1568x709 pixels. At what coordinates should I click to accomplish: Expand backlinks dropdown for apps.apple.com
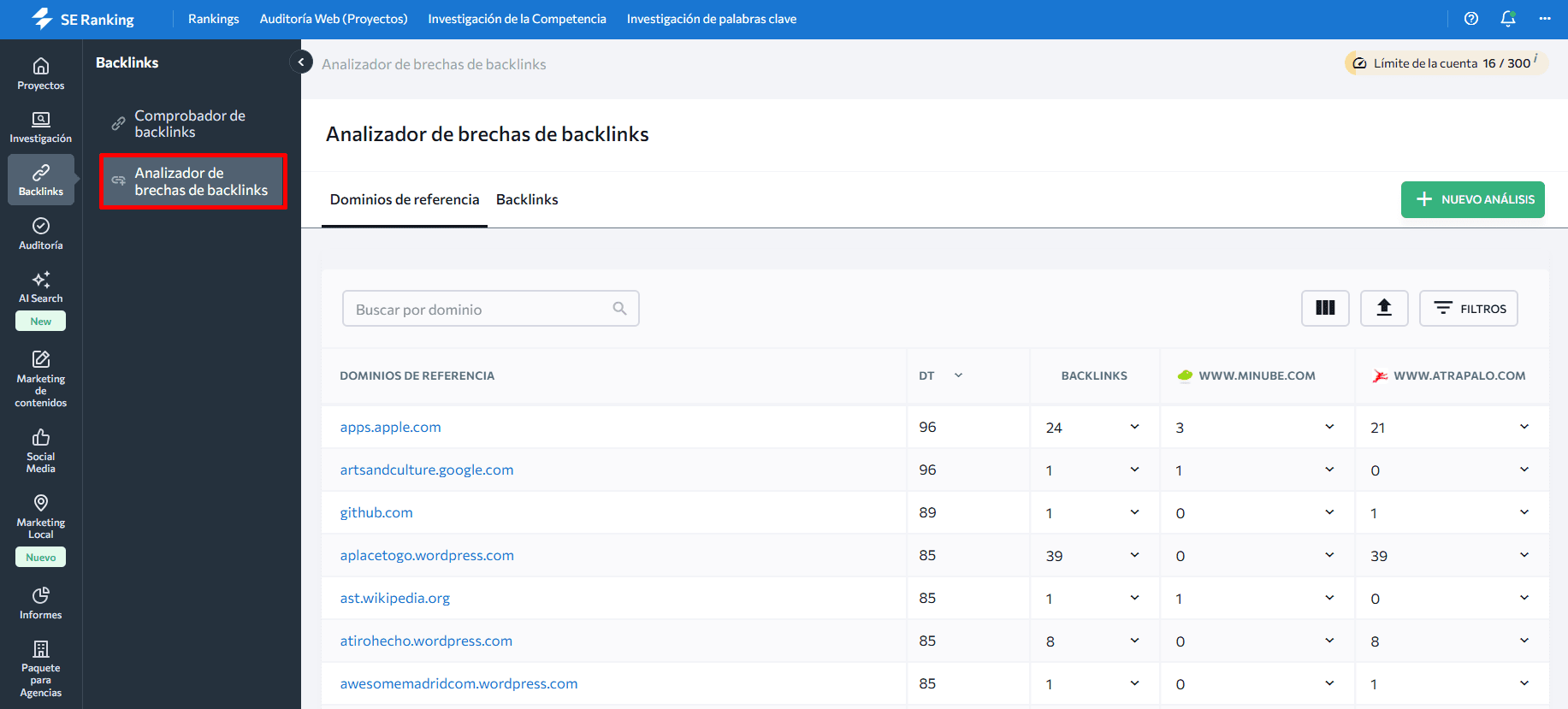[x=1134, y=427]
